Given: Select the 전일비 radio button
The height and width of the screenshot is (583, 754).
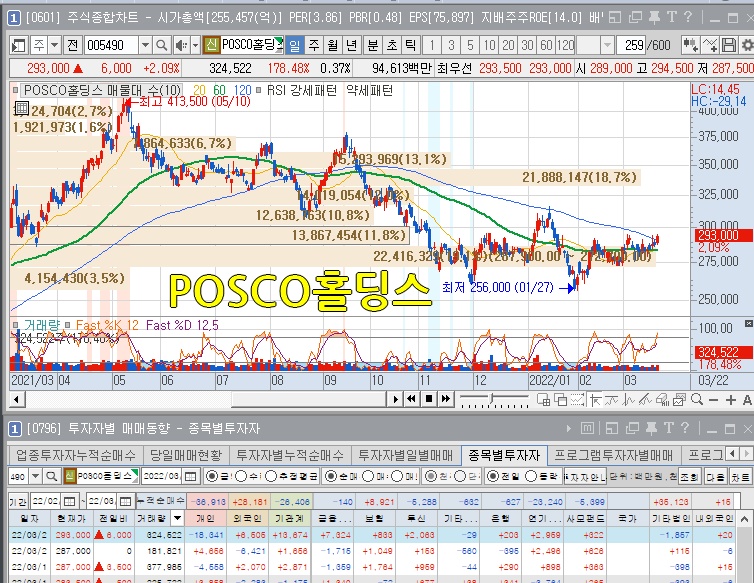Looking at the screenshot, I should pyautogui.click(x=492, y=476).
